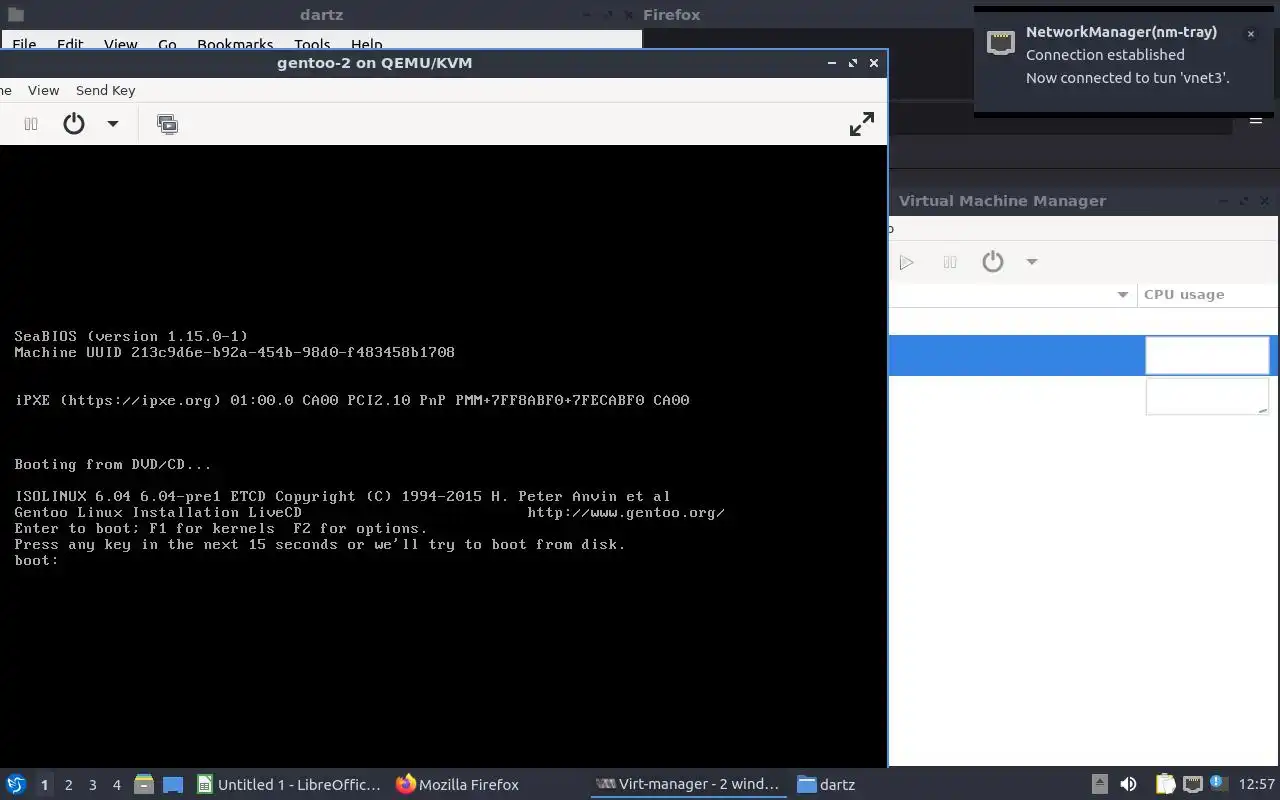Expand shutdown dropdown arrow in Virtual Machine Manager
Viewport: 1280px width, 800px height.
[x=1032, y=262]
